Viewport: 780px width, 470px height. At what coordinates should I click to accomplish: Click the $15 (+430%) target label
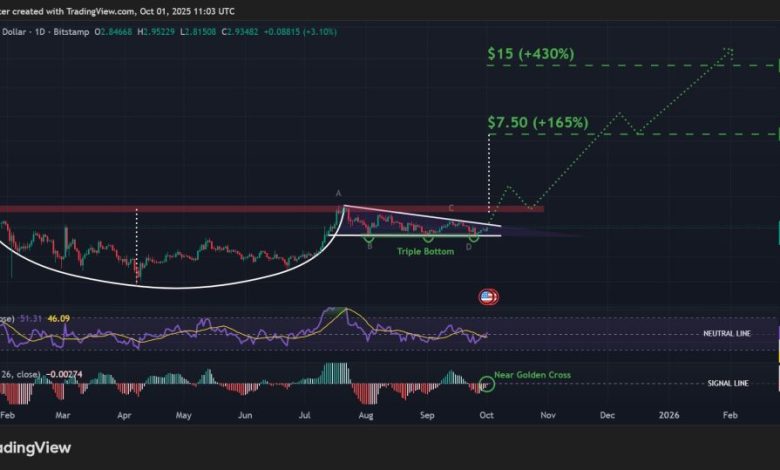tap(530, 53)
